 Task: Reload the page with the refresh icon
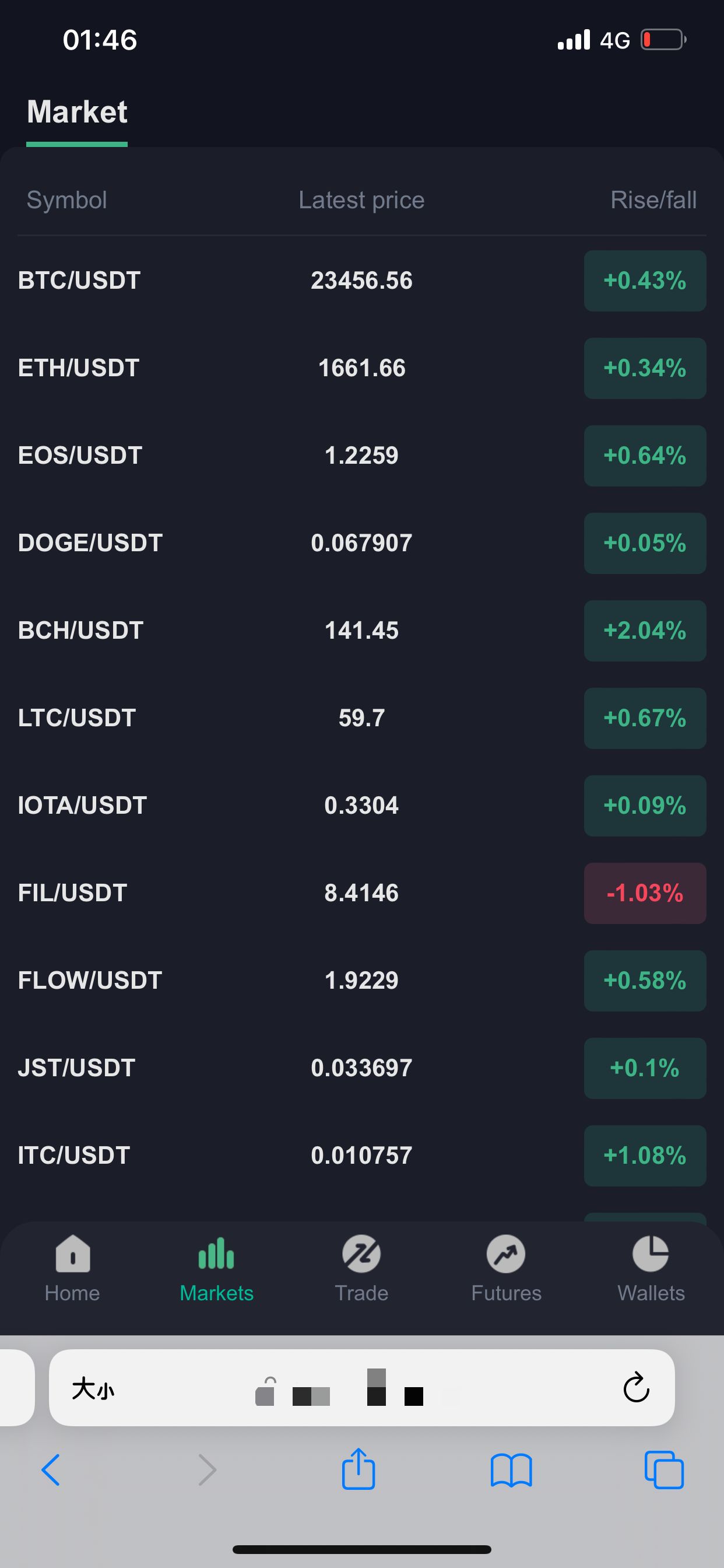tap(637, 1388)
